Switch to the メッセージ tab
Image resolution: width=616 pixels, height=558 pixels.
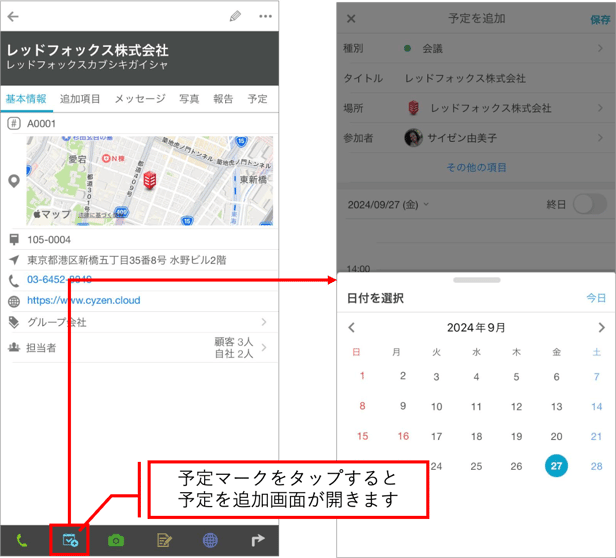tap(140, 99)
